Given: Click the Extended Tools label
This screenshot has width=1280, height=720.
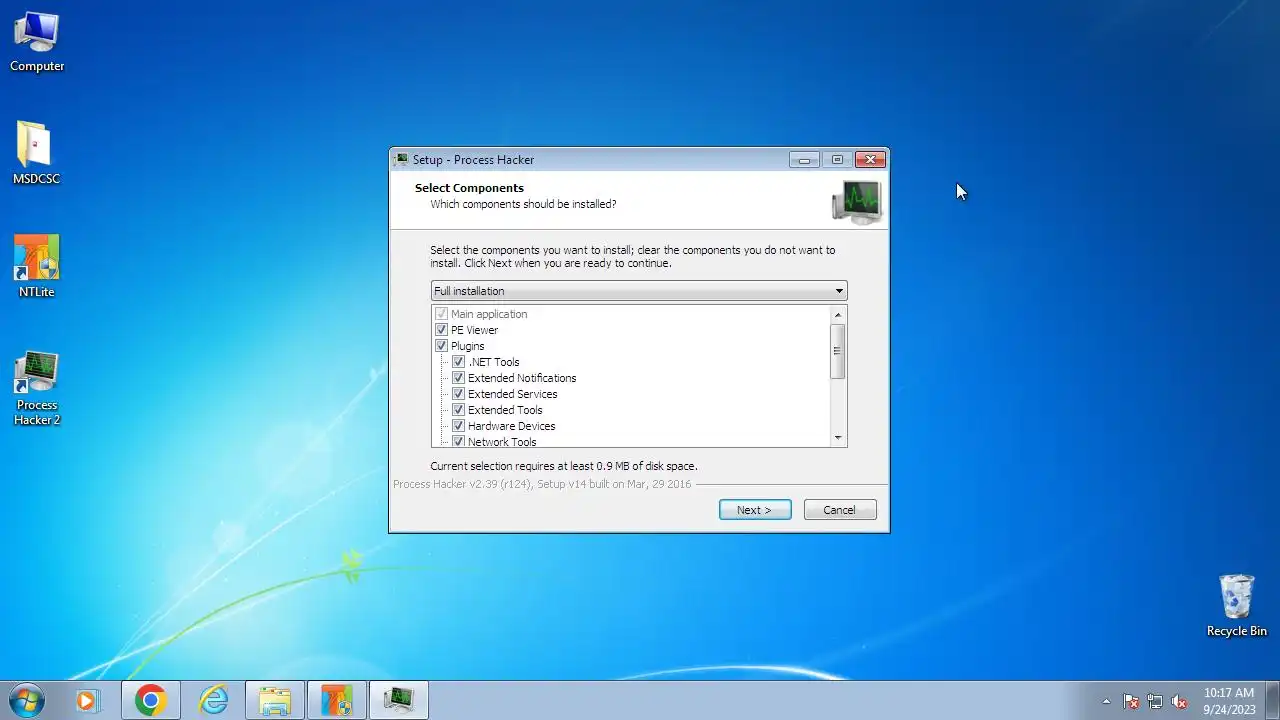Looking at the screenshot, I should [x=505, y=410].
